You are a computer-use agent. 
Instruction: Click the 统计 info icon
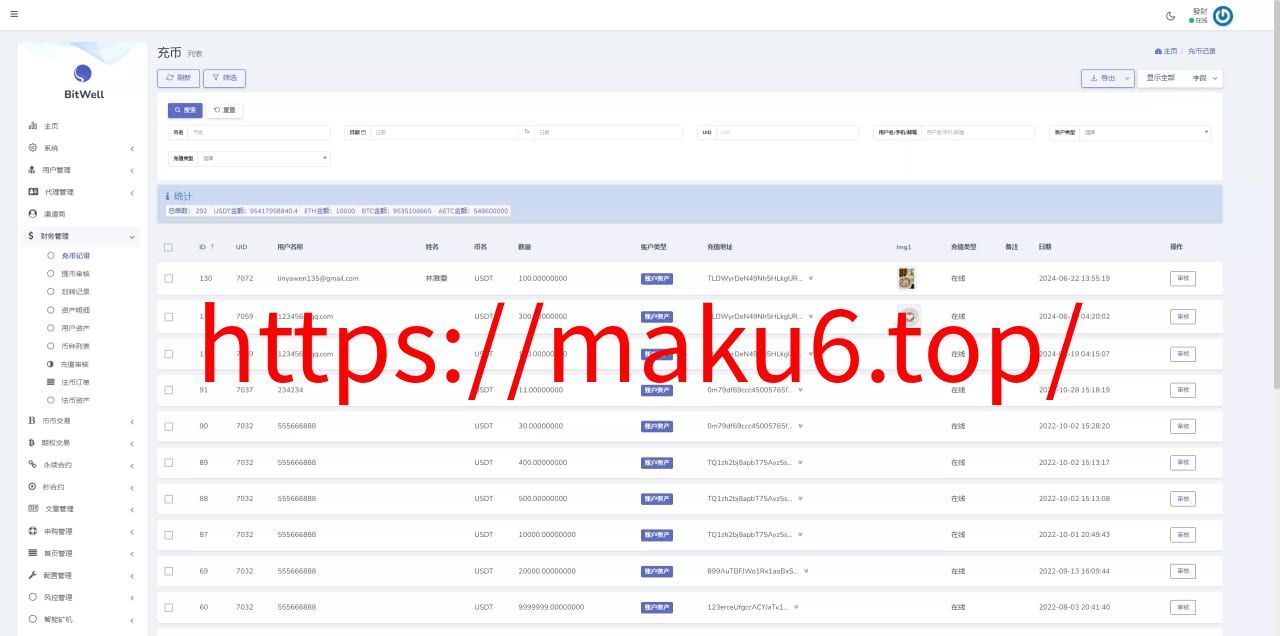click(169, 197)
